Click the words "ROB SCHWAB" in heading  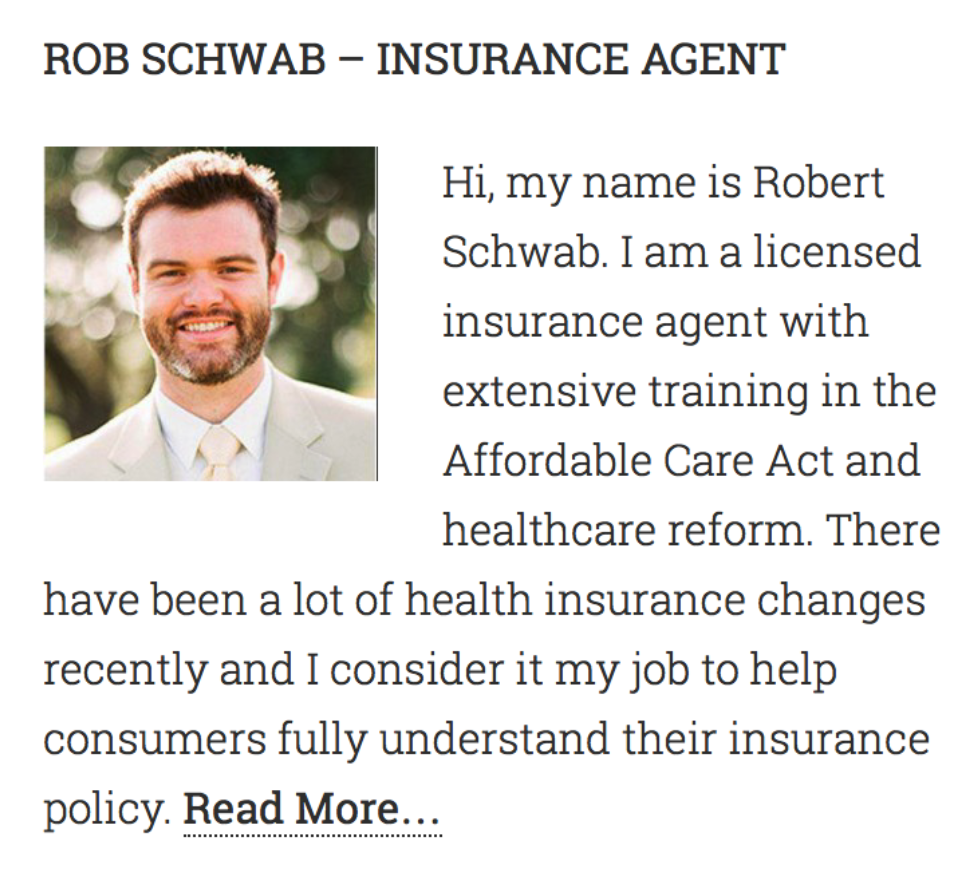[185, 59]
